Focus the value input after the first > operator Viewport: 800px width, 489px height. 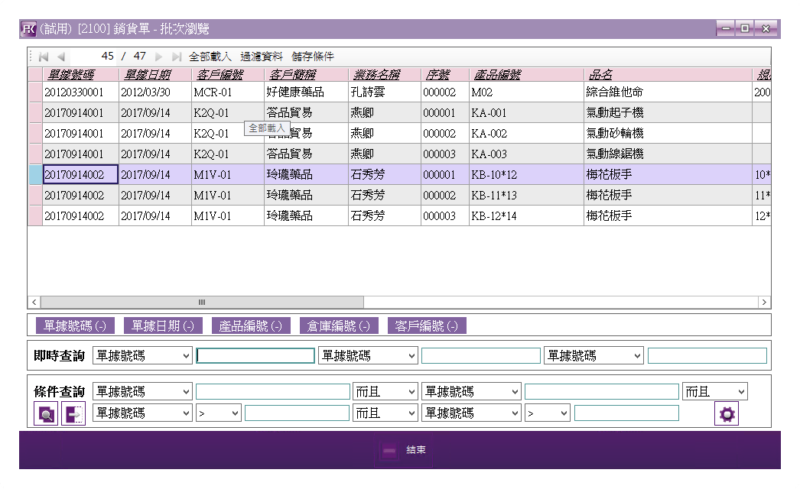297,413
